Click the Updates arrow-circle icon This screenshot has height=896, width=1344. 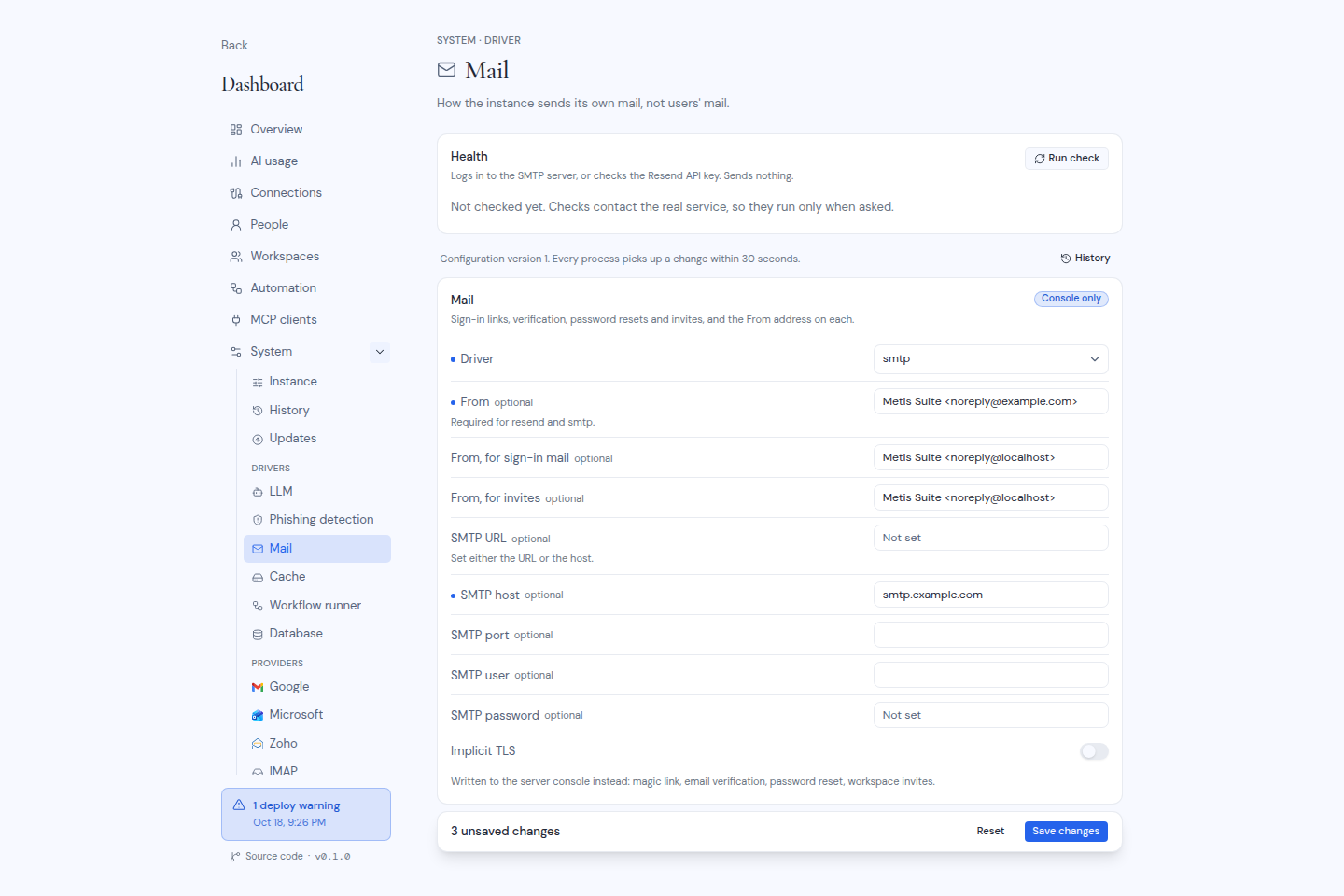point(258,440)
